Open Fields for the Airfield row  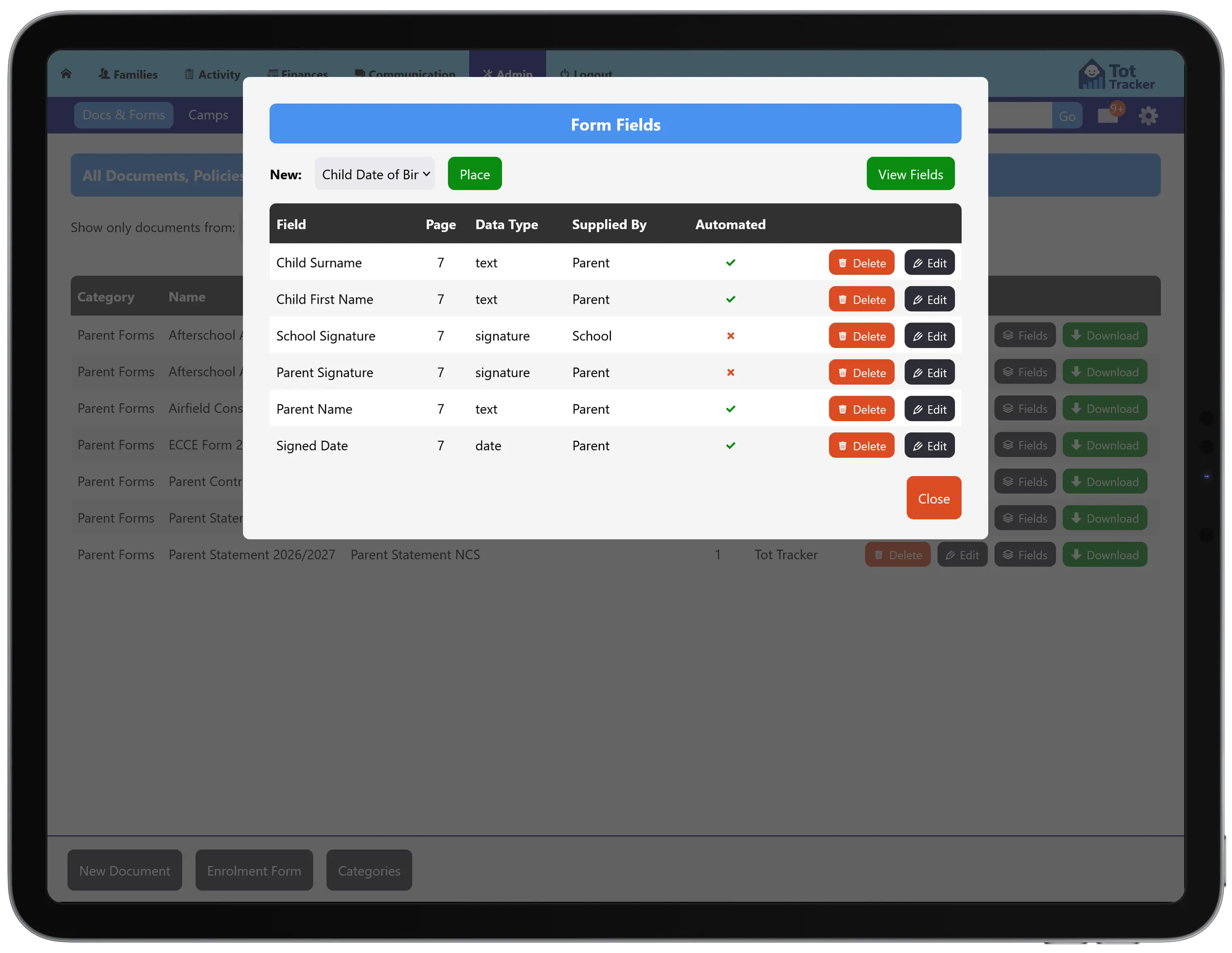click(1025, 409)
